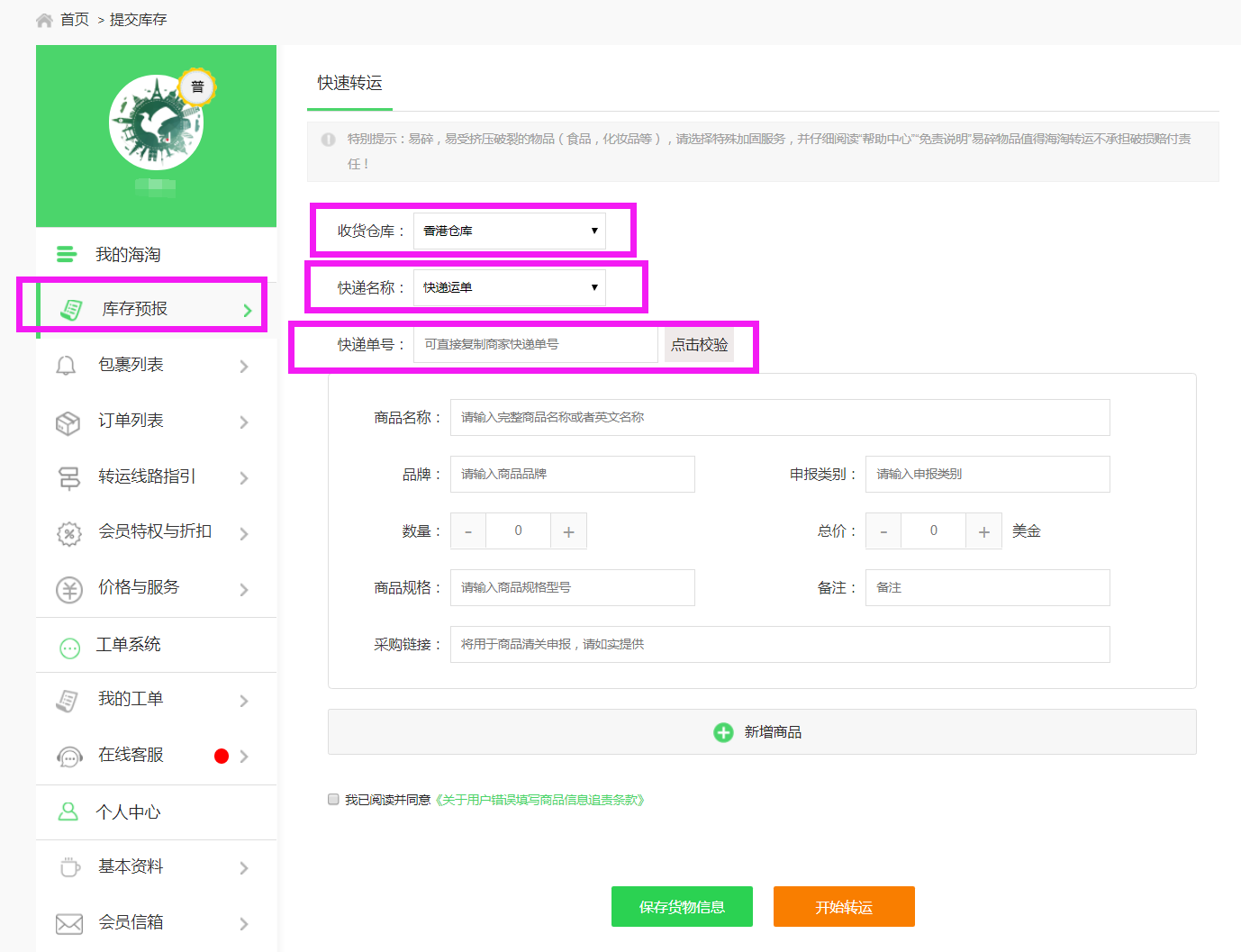Increase 数量 with the plus stepper

(568, 530)
